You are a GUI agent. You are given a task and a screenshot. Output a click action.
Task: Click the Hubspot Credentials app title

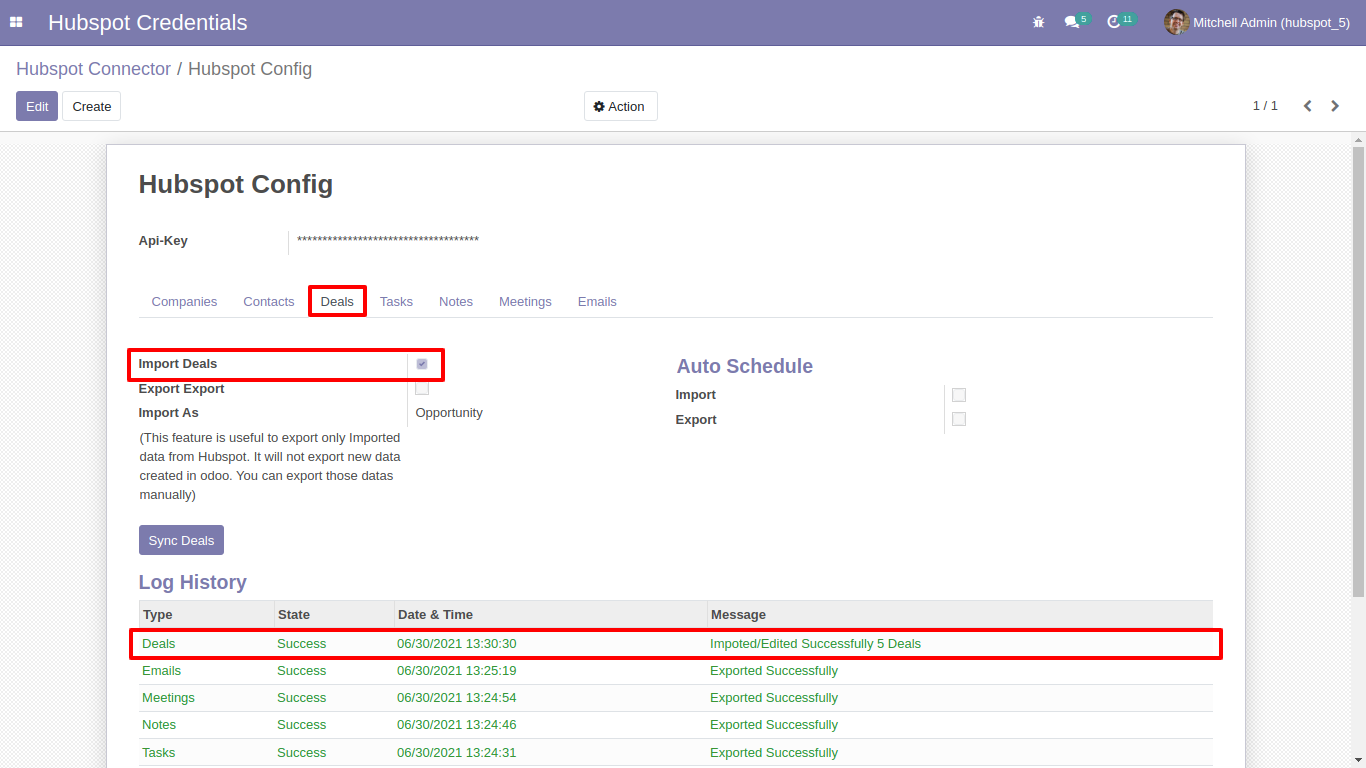point(148,22)
